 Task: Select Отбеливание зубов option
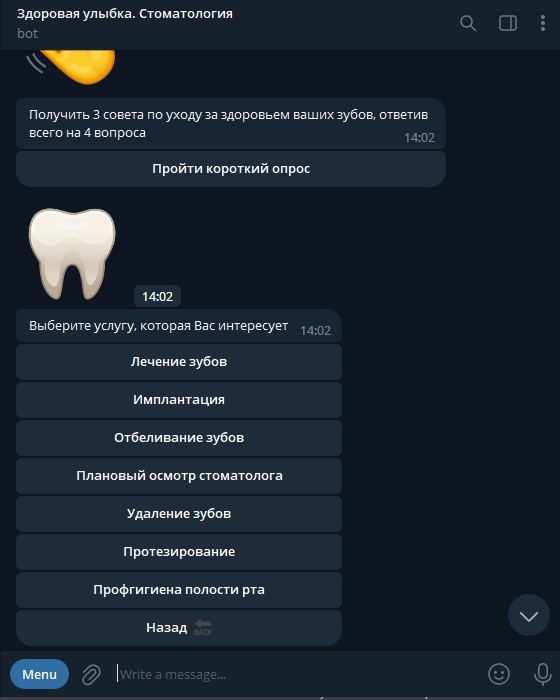pyautogui.click(x=179, y=438)
